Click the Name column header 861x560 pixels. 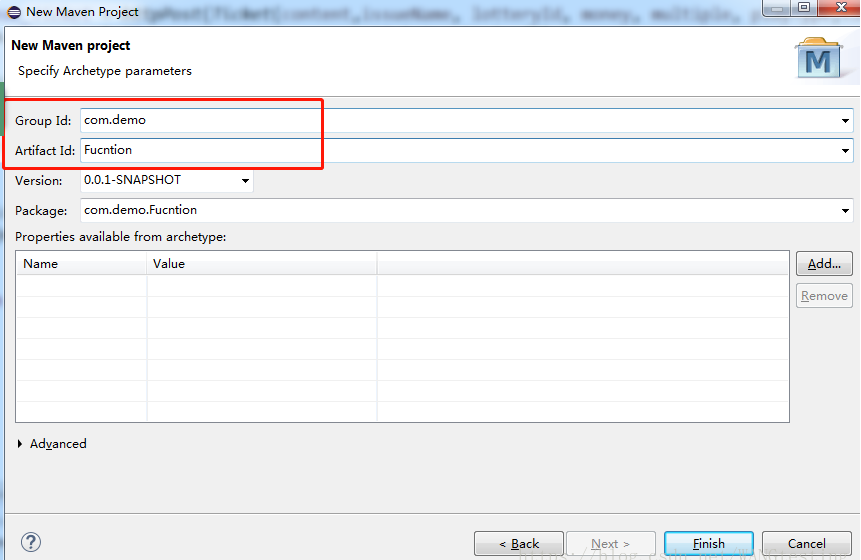pos(81,264)
